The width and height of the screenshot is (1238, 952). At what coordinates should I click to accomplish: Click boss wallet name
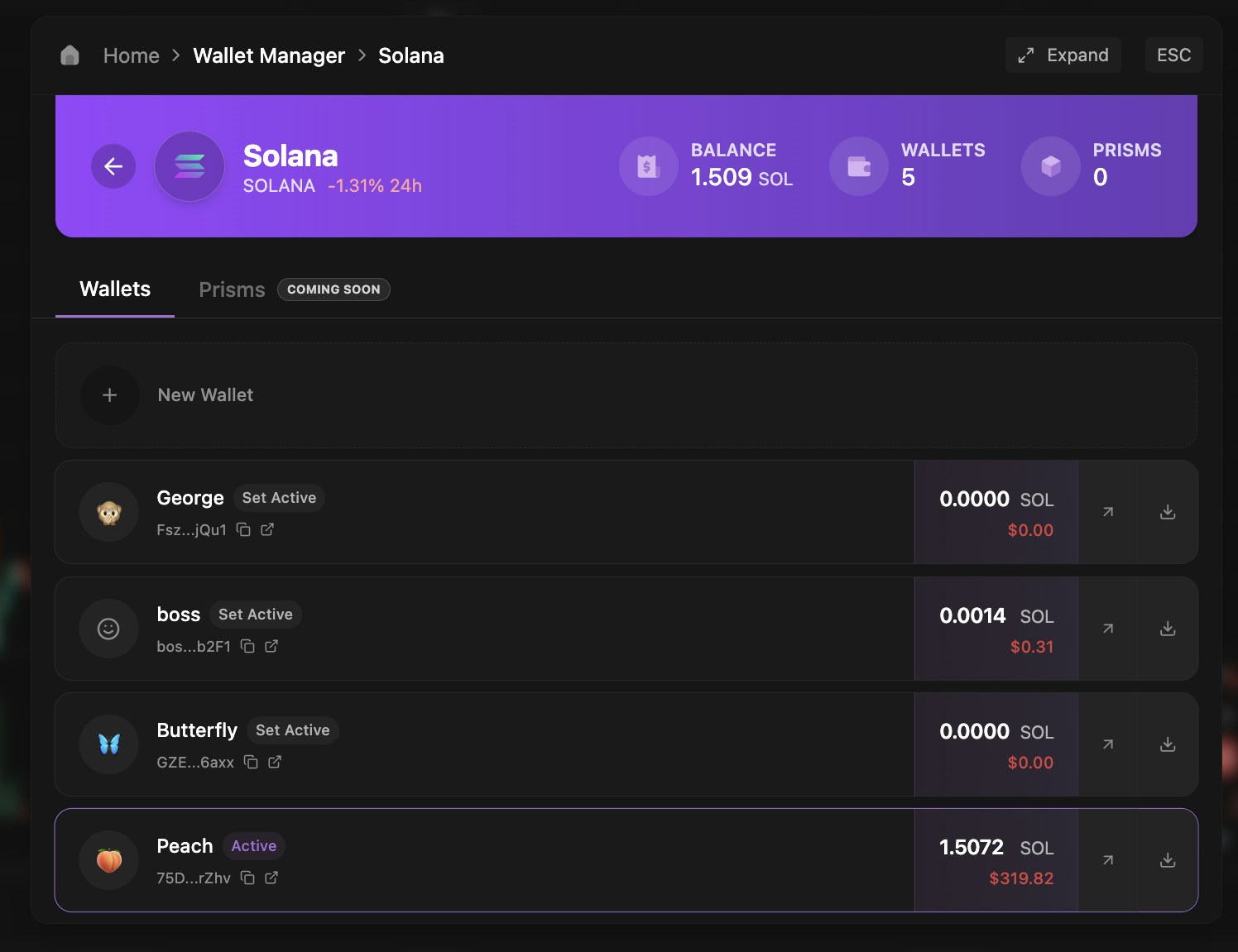[179, 615]
